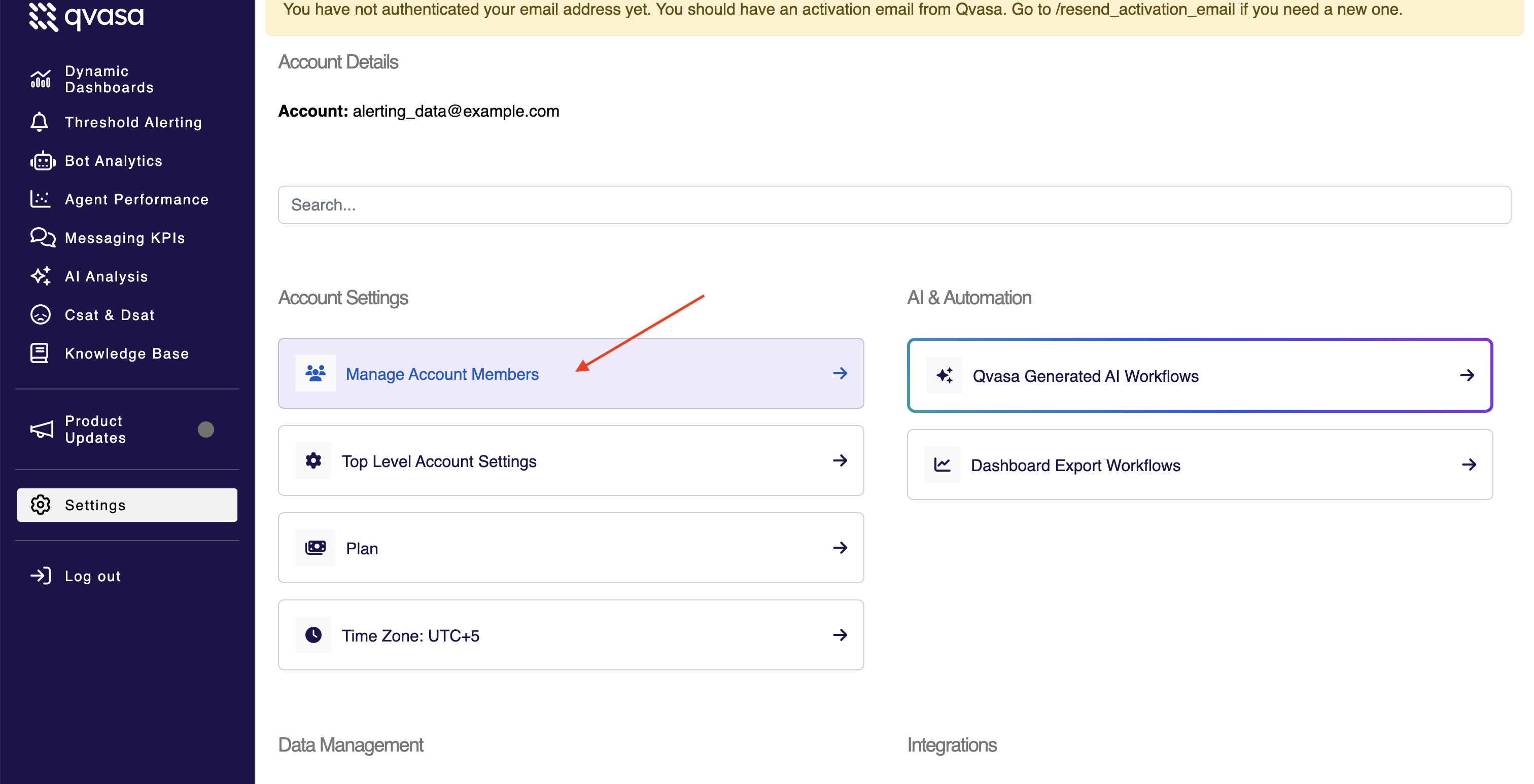
Task: Click arrow on Qvasa Generated AI Workflows
Action: pos(1468,376)
